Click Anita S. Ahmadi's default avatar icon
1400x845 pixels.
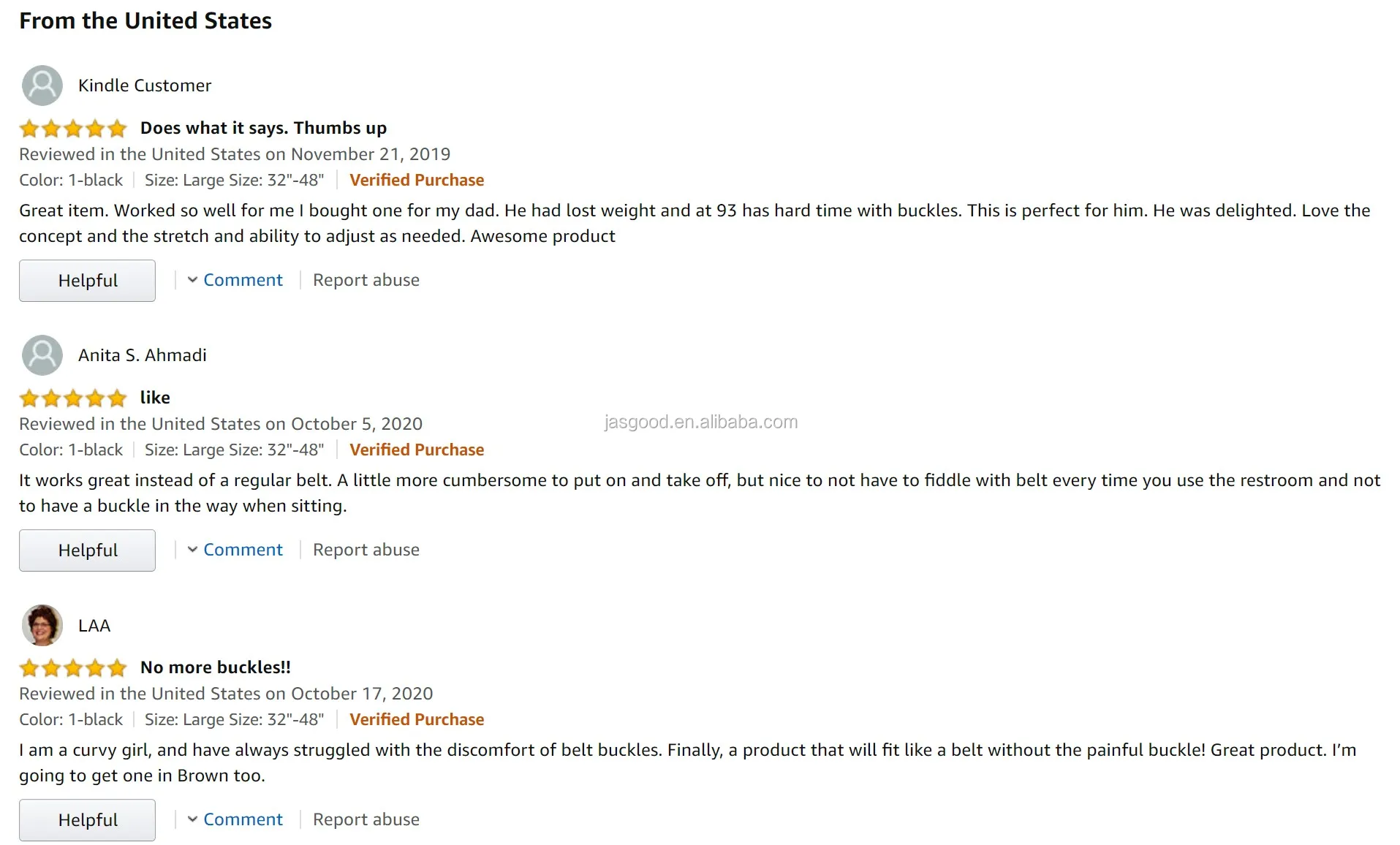[x=42, y=355]
